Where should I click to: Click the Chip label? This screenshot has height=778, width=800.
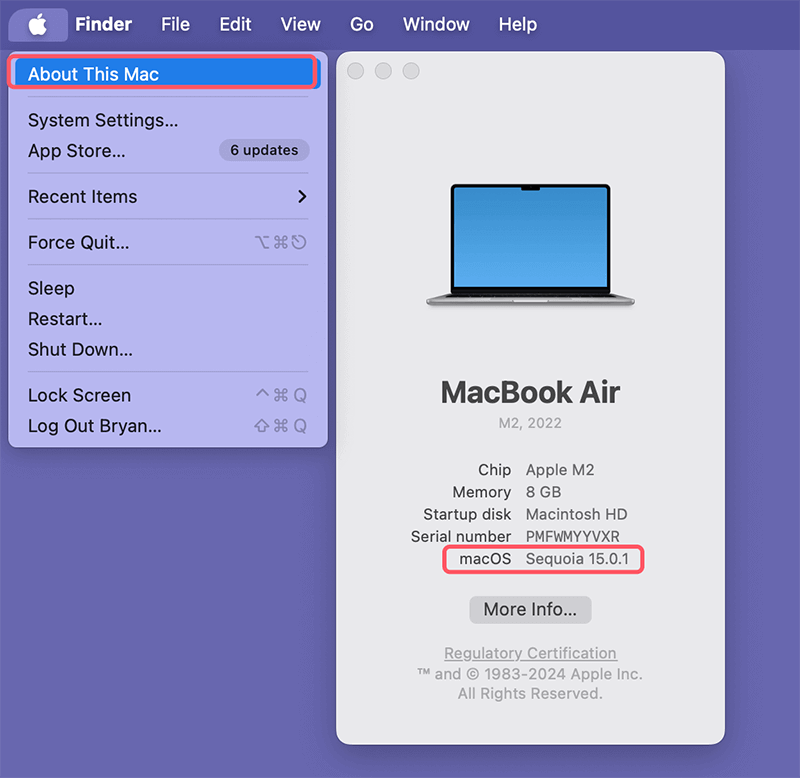point(494,470)
